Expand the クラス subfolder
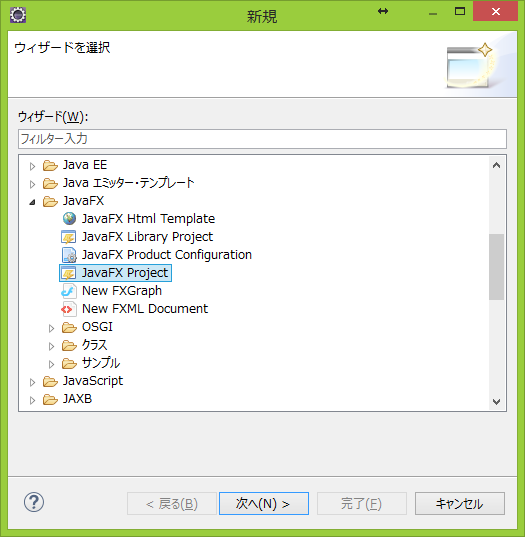Image resolution: width=525 pixels, height=537 pixels. coord(51,347)
